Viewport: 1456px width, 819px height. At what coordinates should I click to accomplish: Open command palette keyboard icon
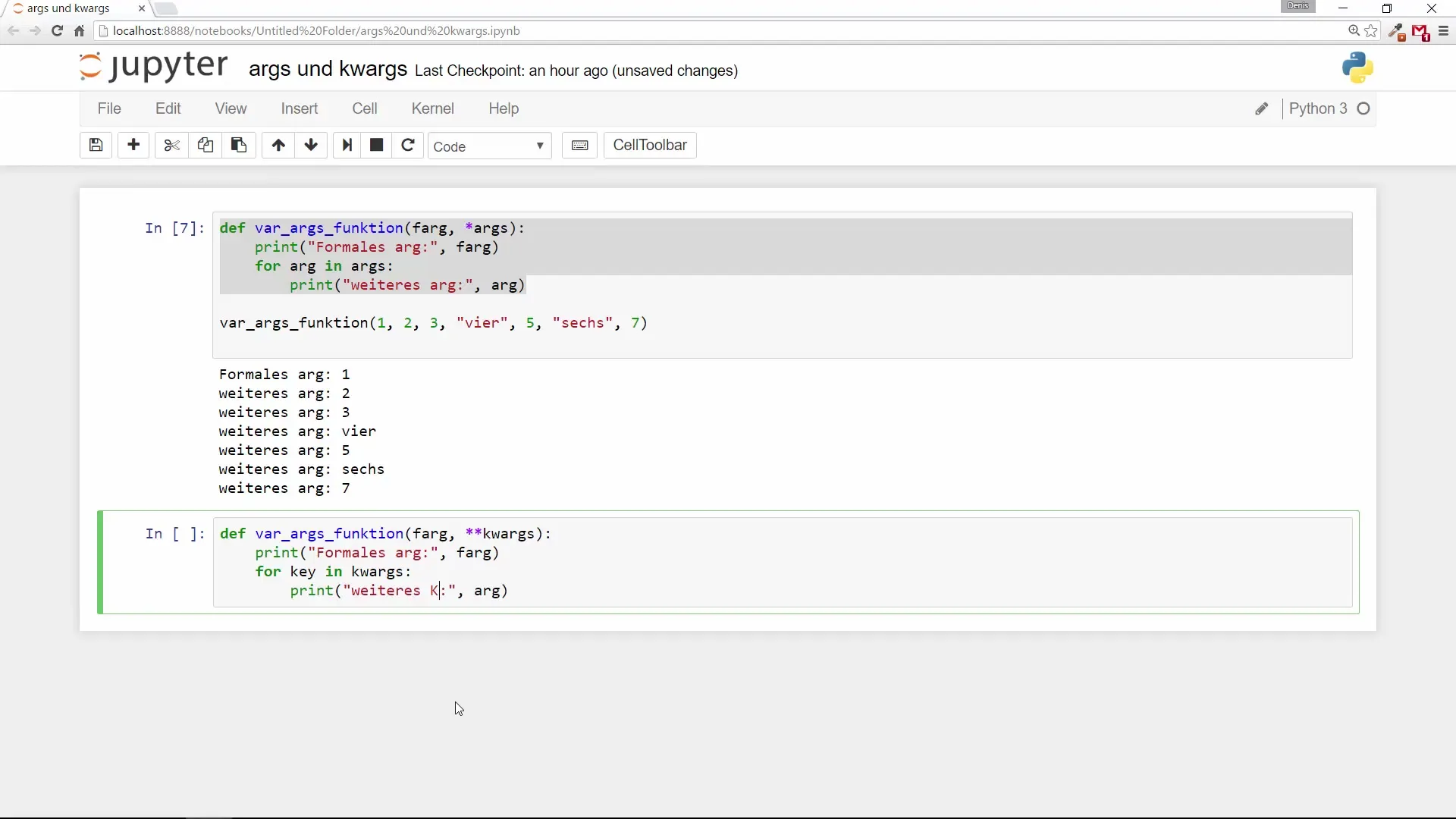(580, 145)
